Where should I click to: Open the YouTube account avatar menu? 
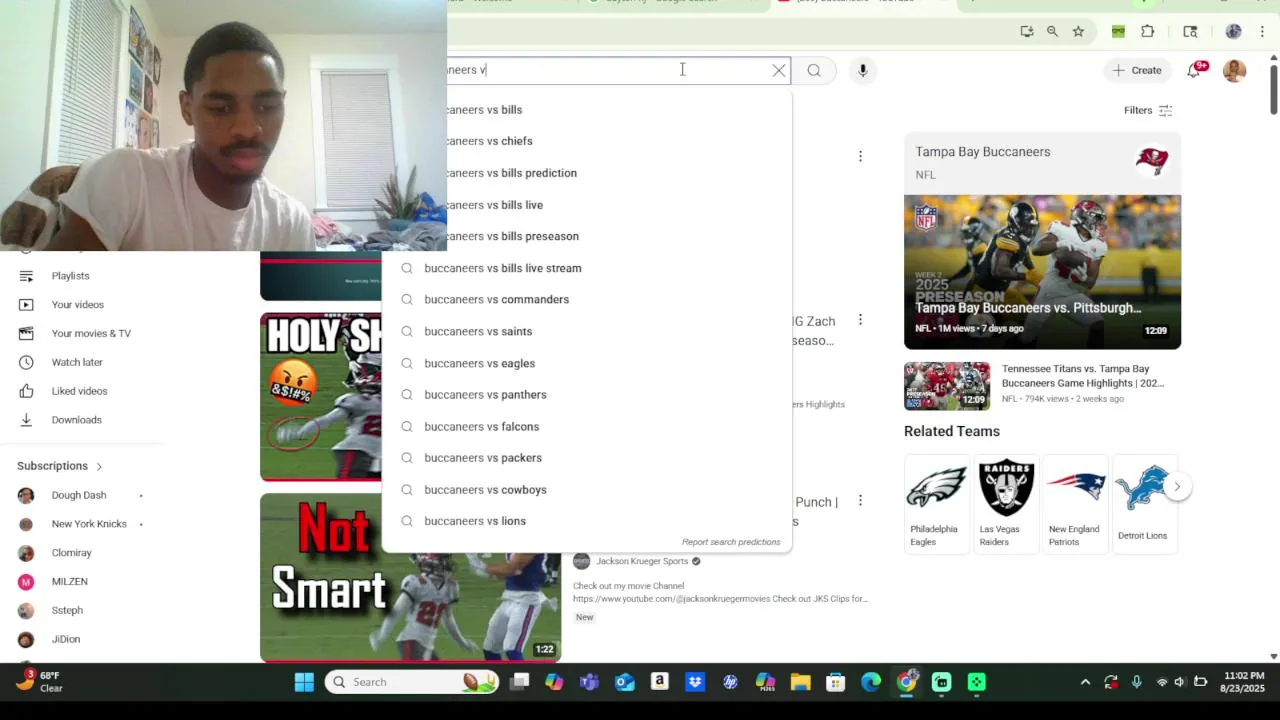(1235, 70)
